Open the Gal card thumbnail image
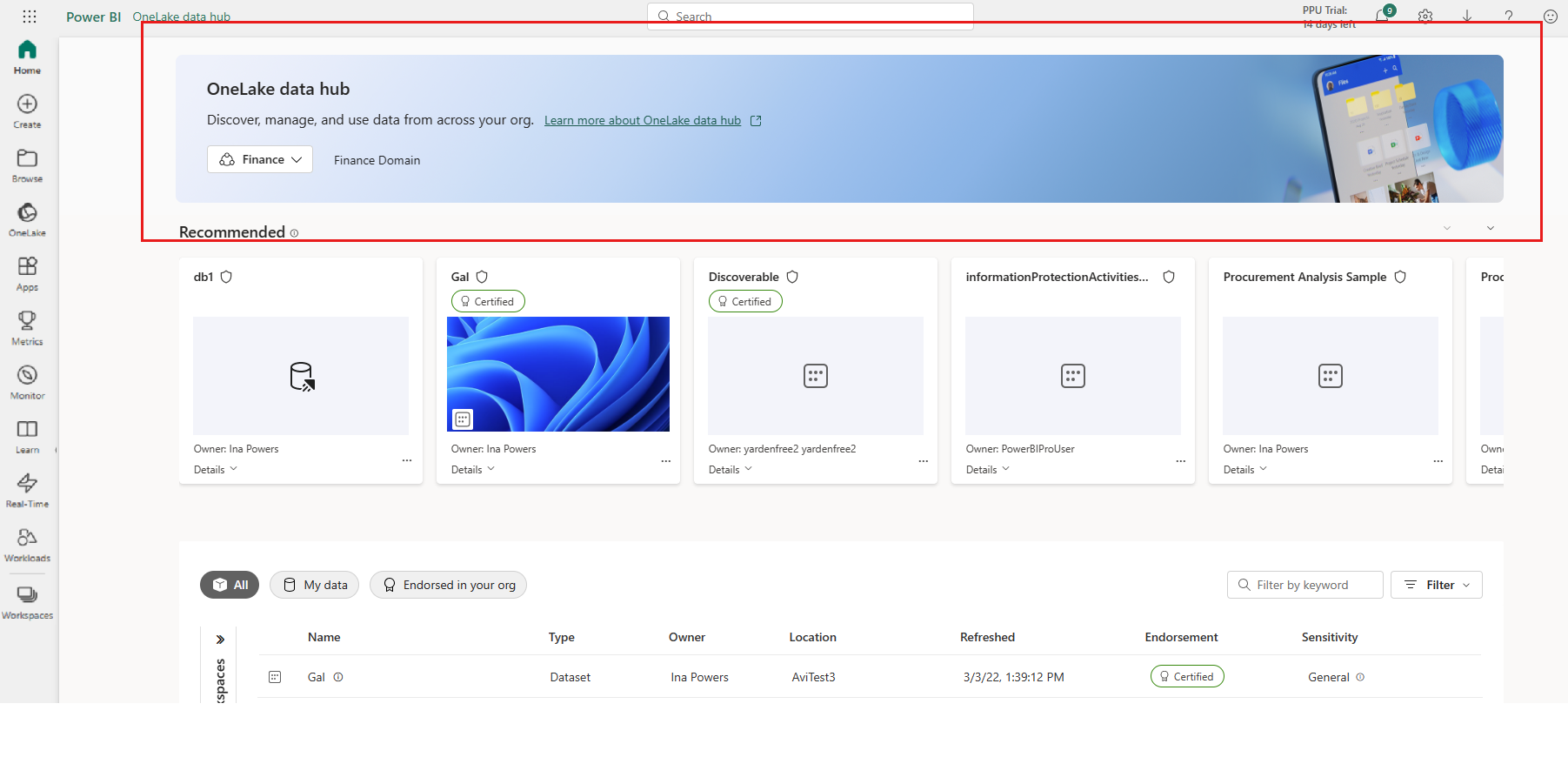1568x784 pixels. click(558, 374)
